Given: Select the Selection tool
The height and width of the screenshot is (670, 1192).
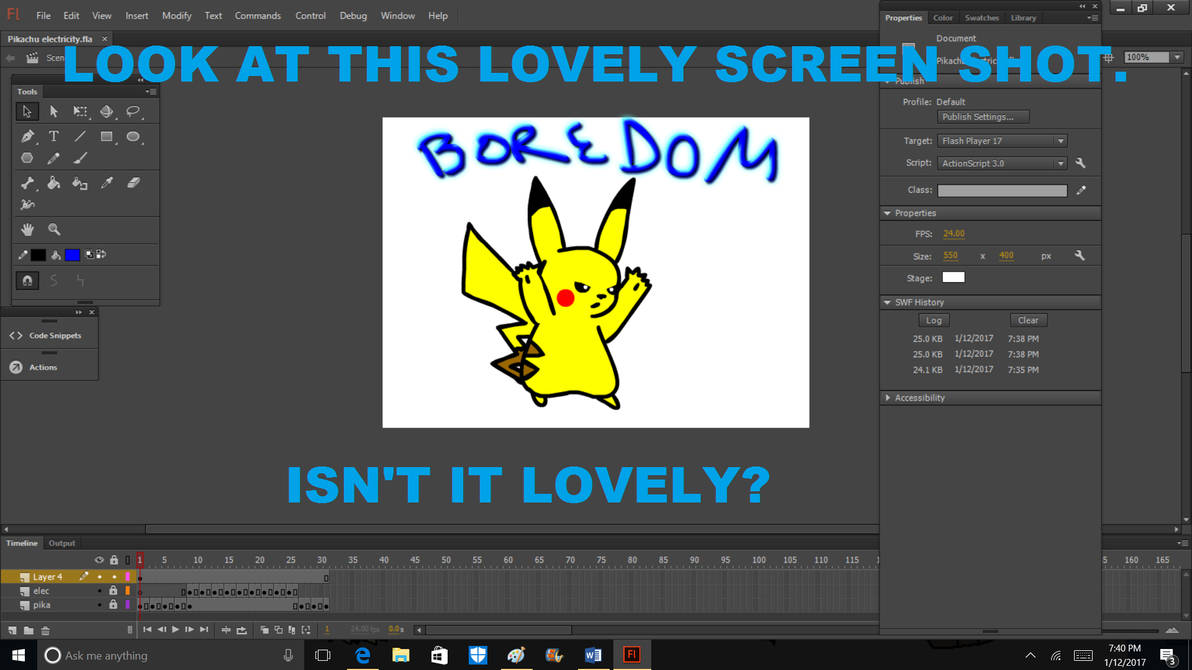Looking at the screenshot, I should point(27,112).
